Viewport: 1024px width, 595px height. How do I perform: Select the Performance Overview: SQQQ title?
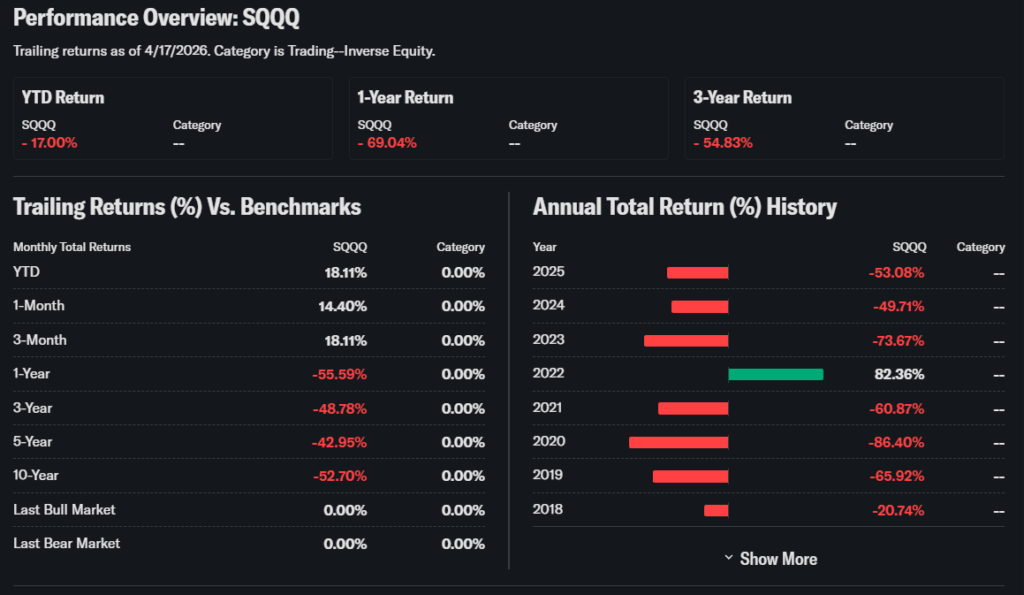(156, 20)
